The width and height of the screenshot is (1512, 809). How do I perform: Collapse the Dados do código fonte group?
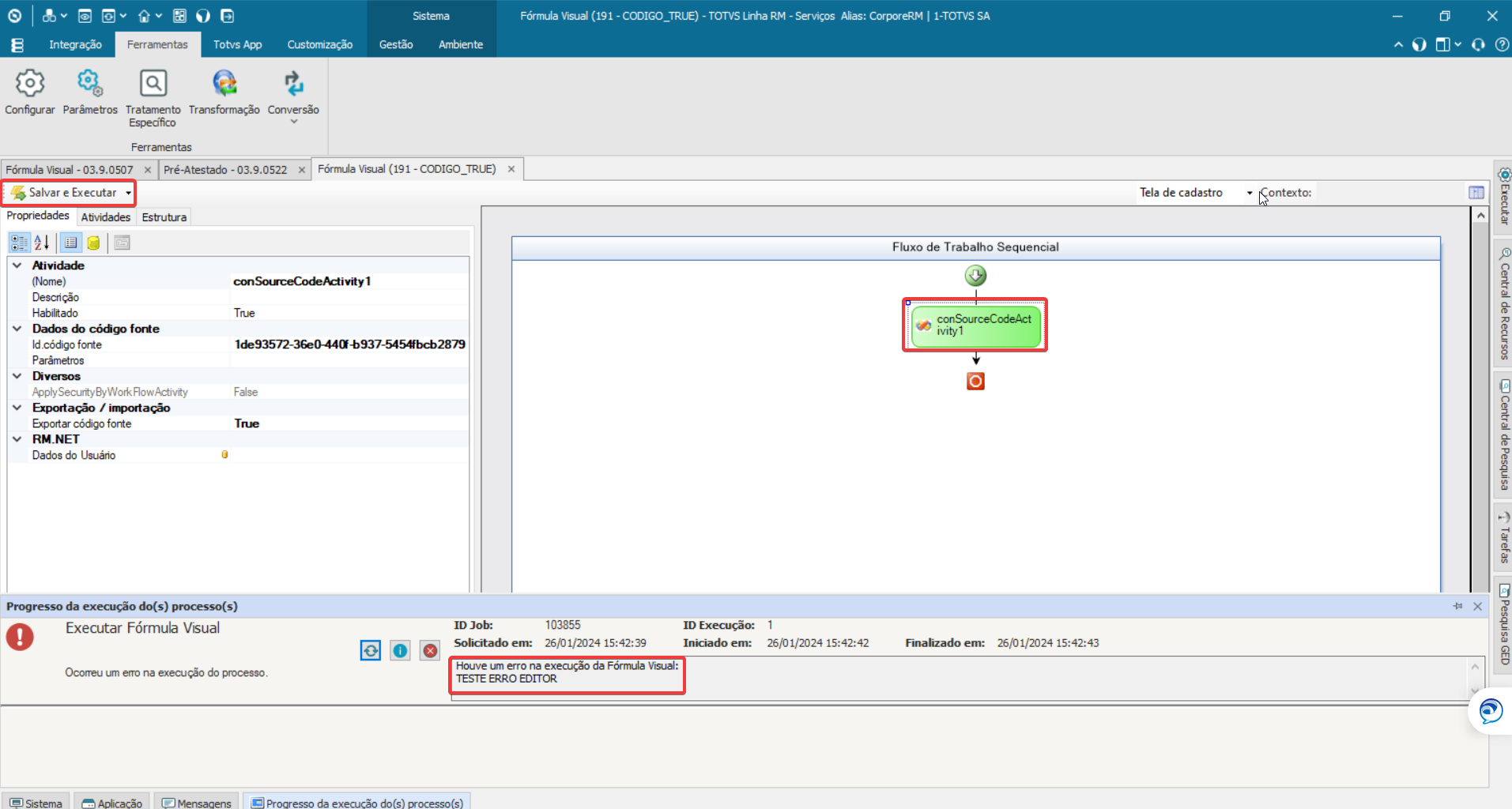17,329
